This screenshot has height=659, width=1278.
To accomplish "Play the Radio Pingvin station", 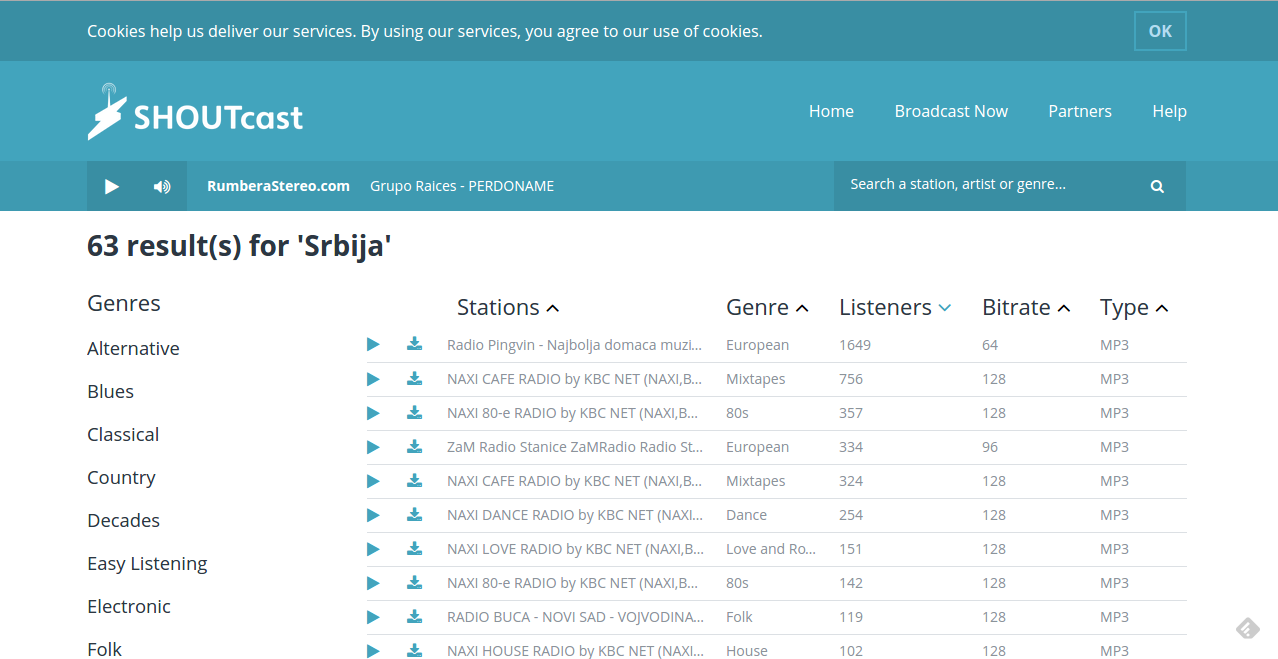I will tap(373, 345).
